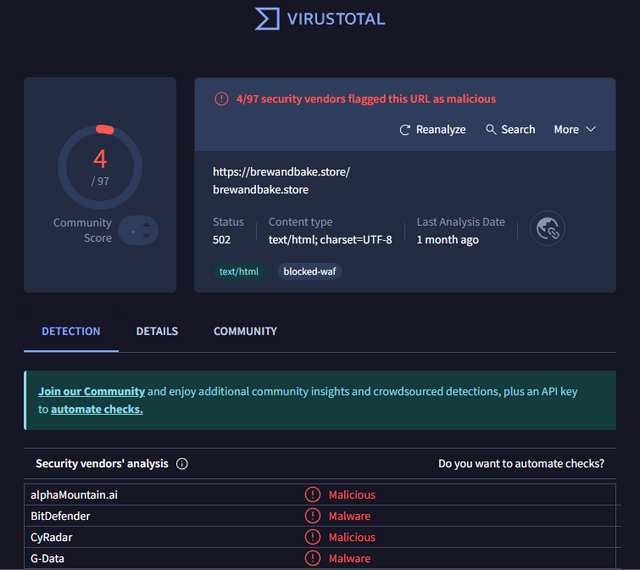This screenshot has width=640, height=570.
Task: Click the 1 month ago analysis date
Action: tap(447, 240)
